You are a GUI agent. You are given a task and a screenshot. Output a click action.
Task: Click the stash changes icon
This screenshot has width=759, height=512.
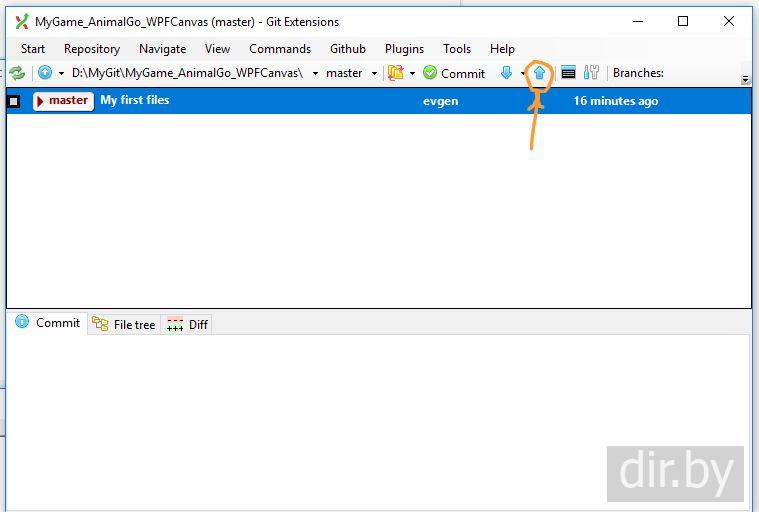point(396,73)
